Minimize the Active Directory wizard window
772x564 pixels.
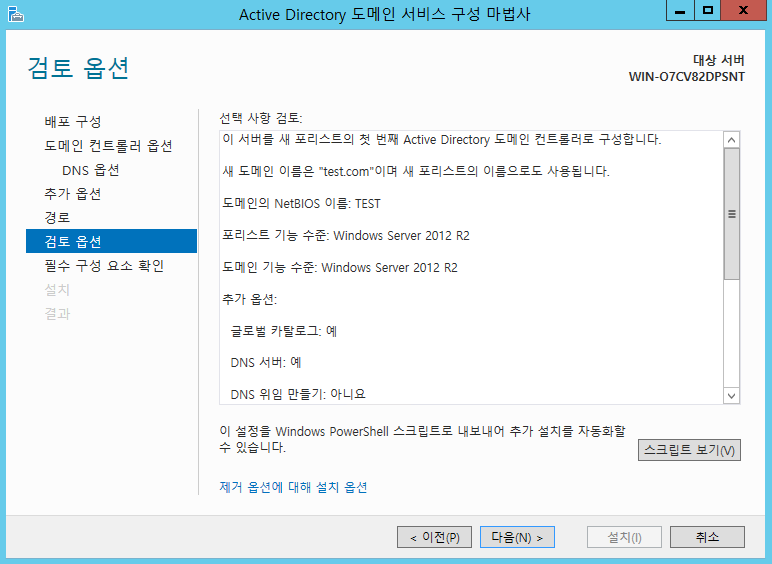[x=678, y=11]
